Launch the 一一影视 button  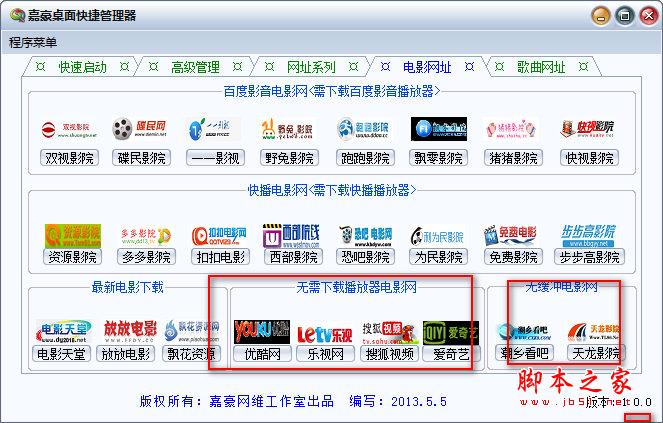(x=215, y=158)
